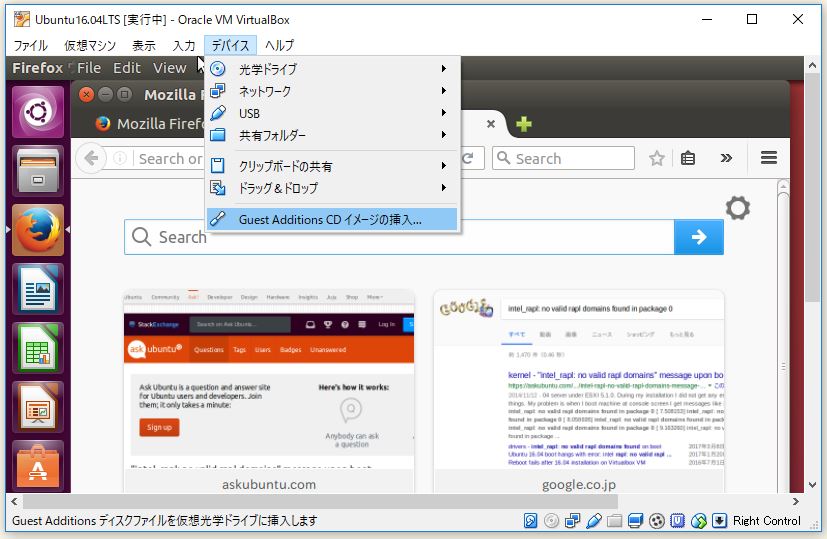This screenshot has width=827, height=539.
Task: Open the 共有フォルダー submenu
Action: click(x=332, y=135)
